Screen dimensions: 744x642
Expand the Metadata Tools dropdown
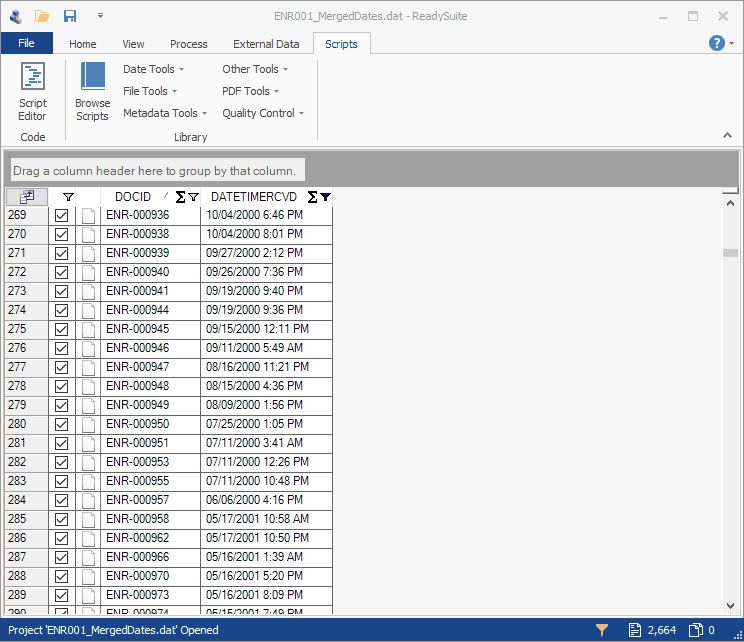[165, 113]
